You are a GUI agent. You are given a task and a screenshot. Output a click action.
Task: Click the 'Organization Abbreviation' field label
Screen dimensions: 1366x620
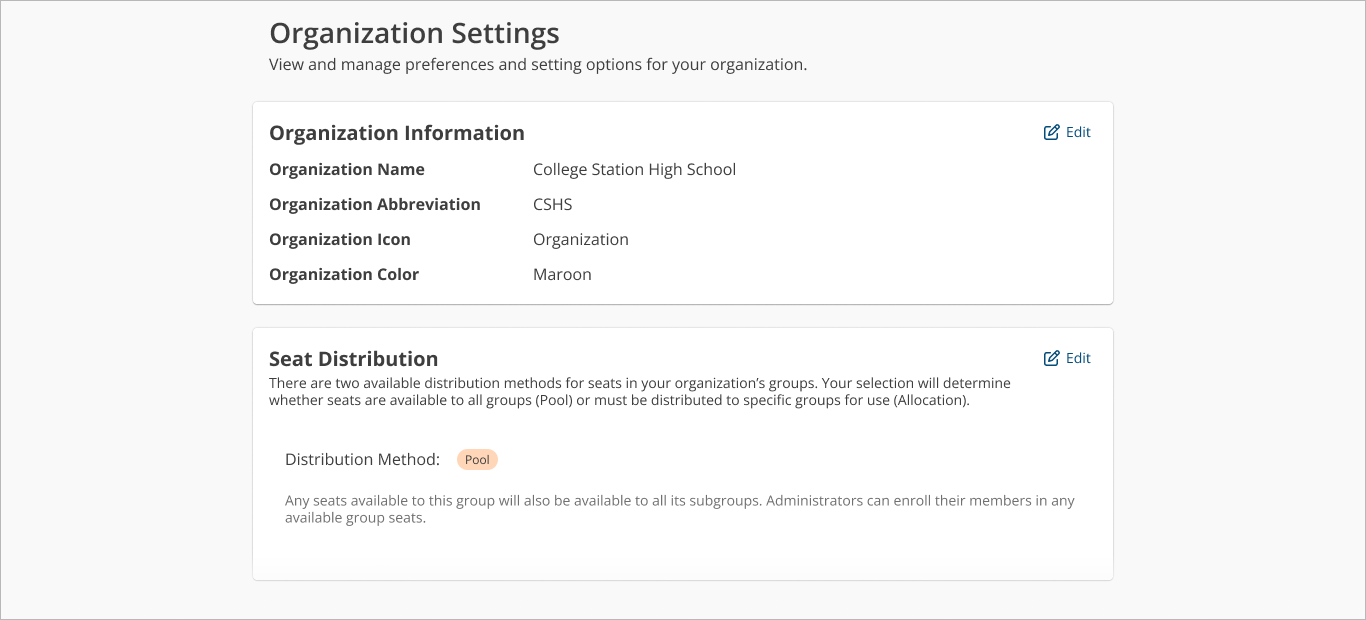tap(374, 204)
